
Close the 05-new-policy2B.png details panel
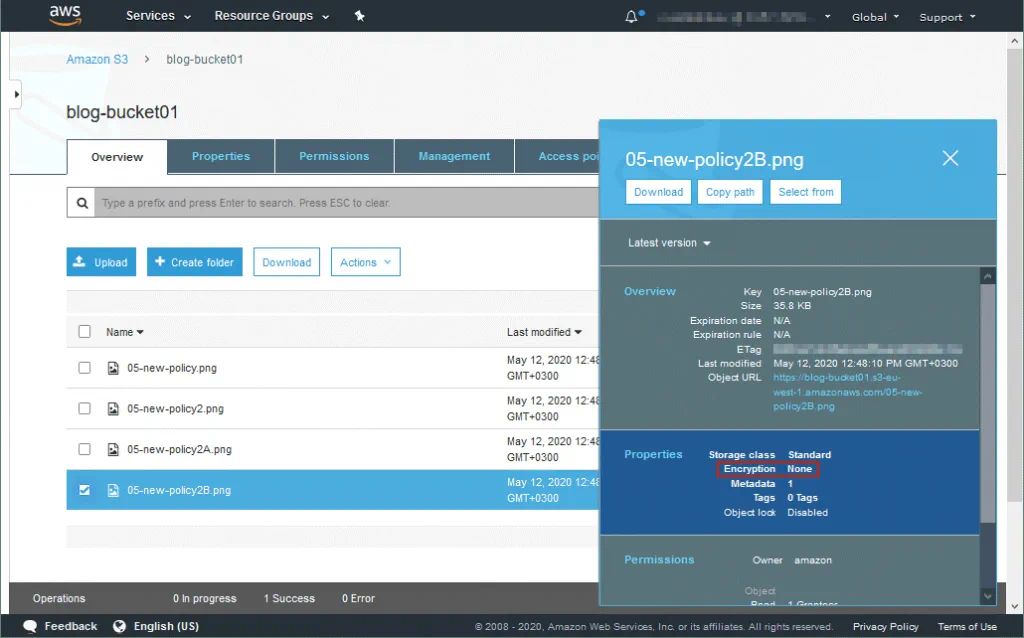[x=950, y=158]
